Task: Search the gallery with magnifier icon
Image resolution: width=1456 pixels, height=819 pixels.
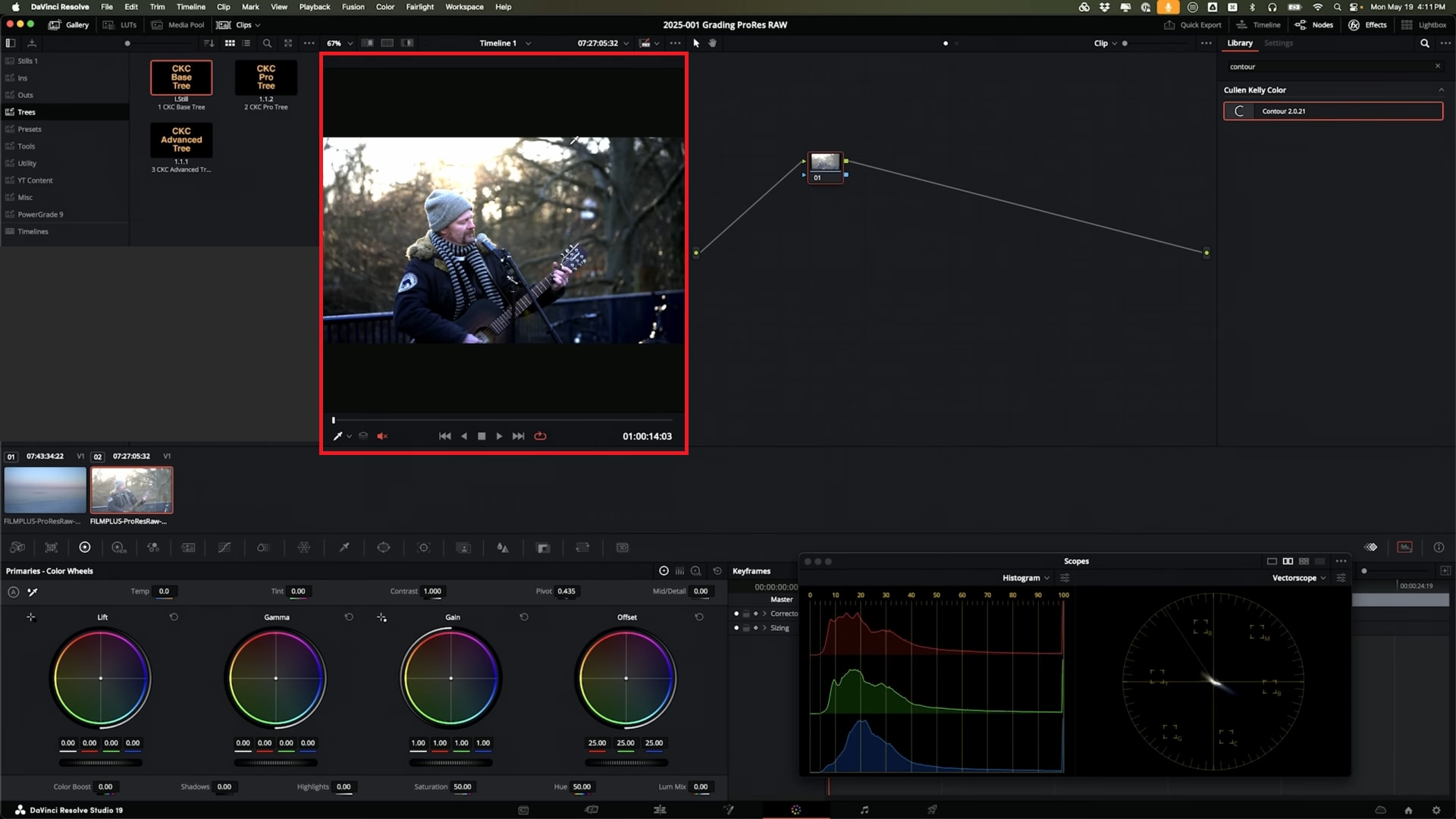Action: point(267,43)
